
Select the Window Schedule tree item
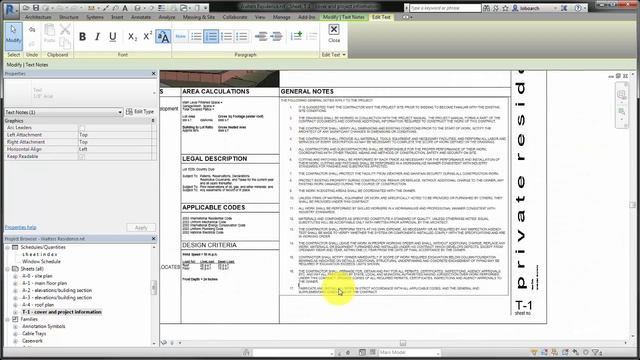click(x=41, y=262)
